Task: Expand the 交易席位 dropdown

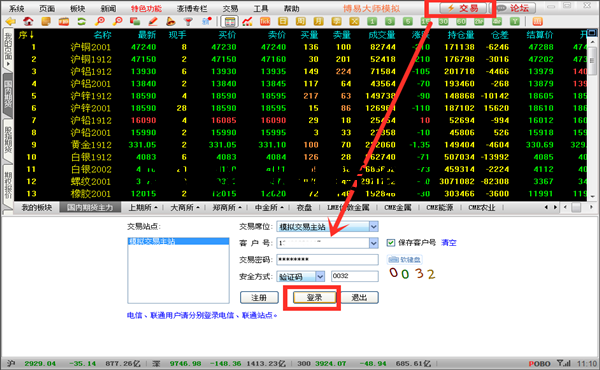Action: [x=373, y=227]
